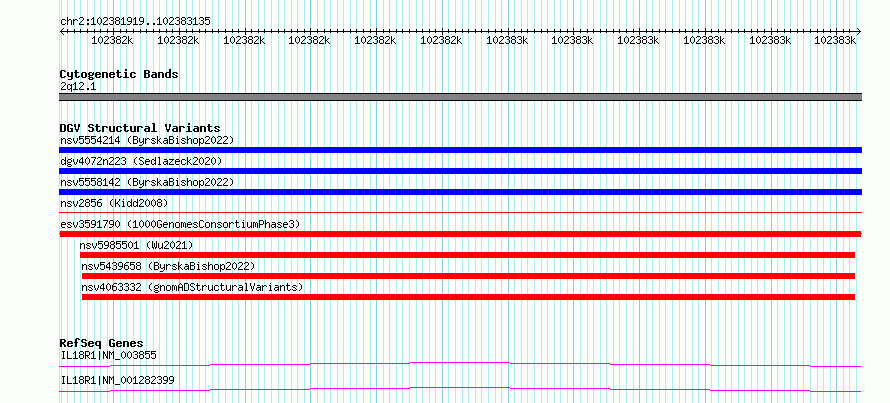Select the thin red line for nsv2856
Viewport: 890px width, 403px height.
(x=460, y=212)
